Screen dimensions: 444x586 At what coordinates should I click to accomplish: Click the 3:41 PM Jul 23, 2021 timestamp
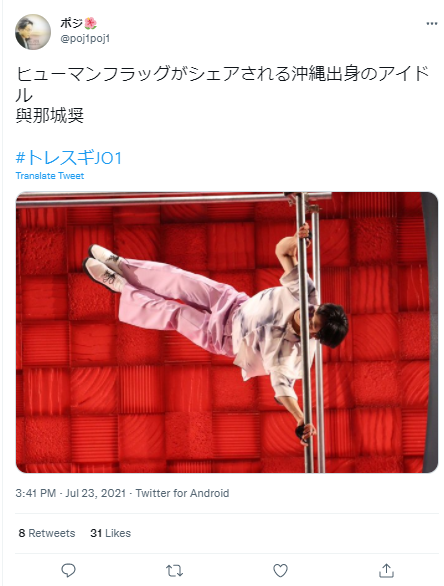pyautogui.click(x=71, y=493)
